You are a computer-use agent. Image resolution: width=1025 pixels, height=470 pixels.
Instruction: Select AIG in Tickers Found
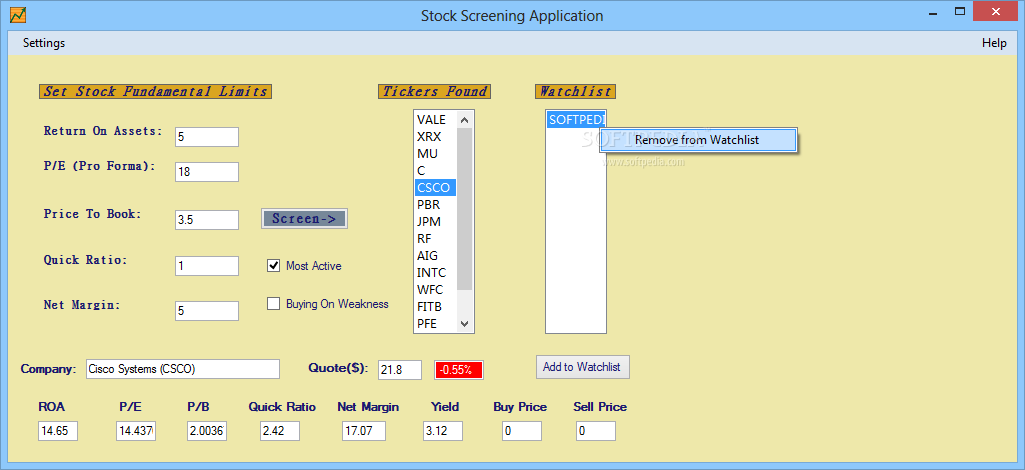435,256
